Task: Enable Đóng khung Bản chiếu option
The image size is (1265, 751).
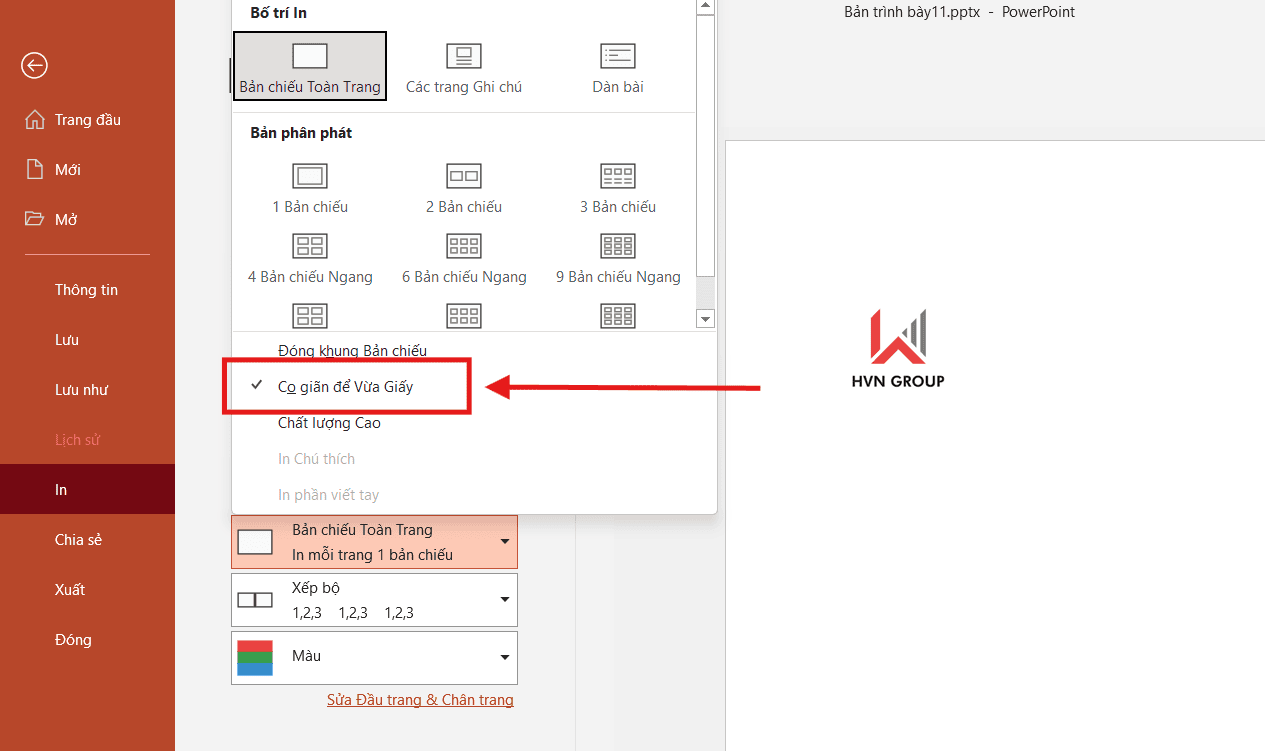Action: [x=352, y=351]
